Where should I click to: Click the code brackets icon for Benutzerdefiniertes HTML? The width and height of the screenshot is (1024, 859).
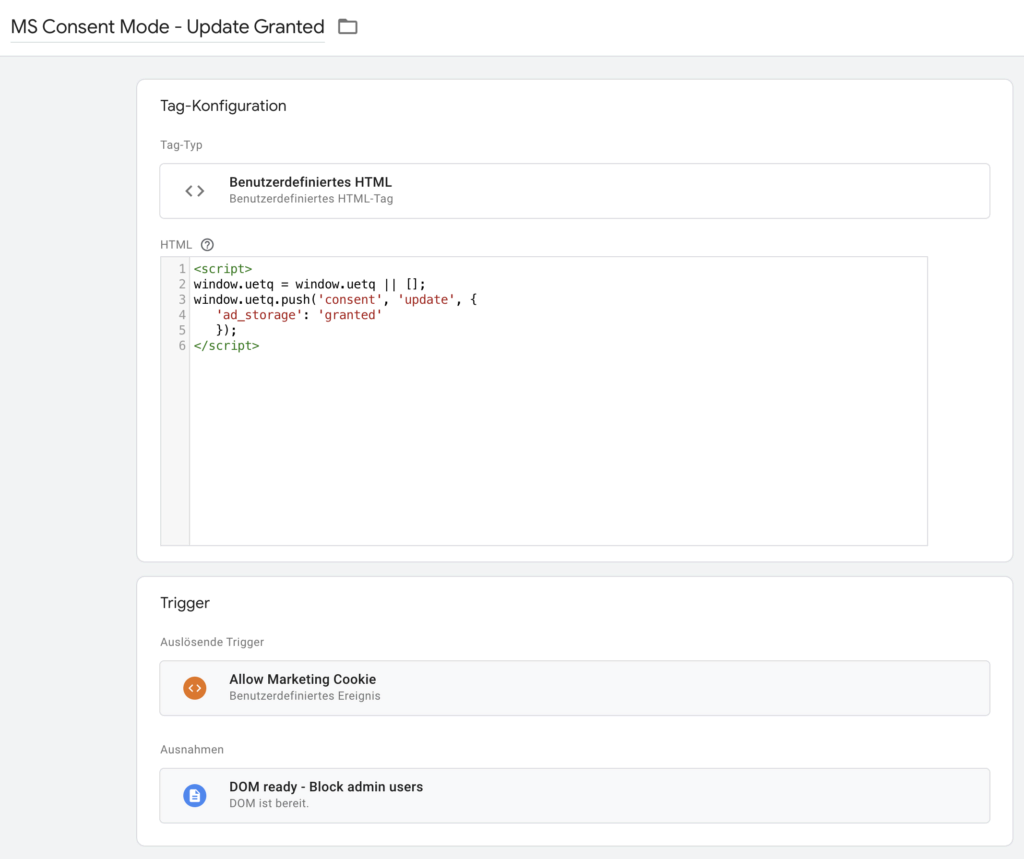(195, 191)
